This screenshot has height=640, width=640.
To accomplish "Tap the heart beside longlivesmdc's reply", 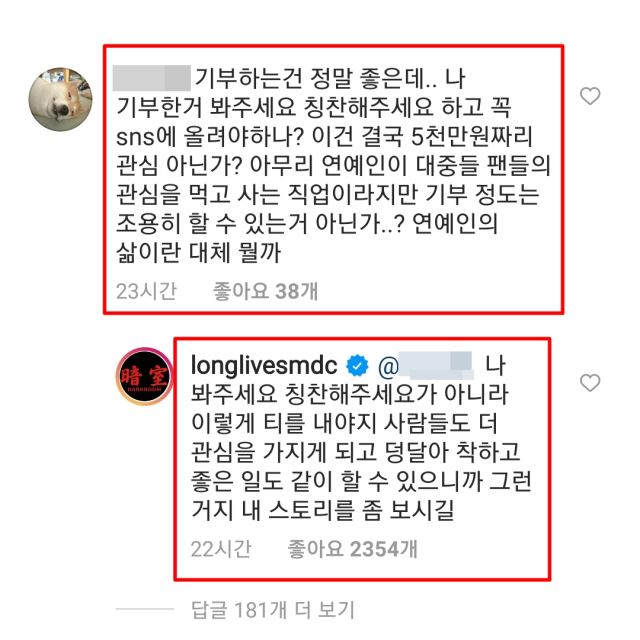I will click(590, 383).
